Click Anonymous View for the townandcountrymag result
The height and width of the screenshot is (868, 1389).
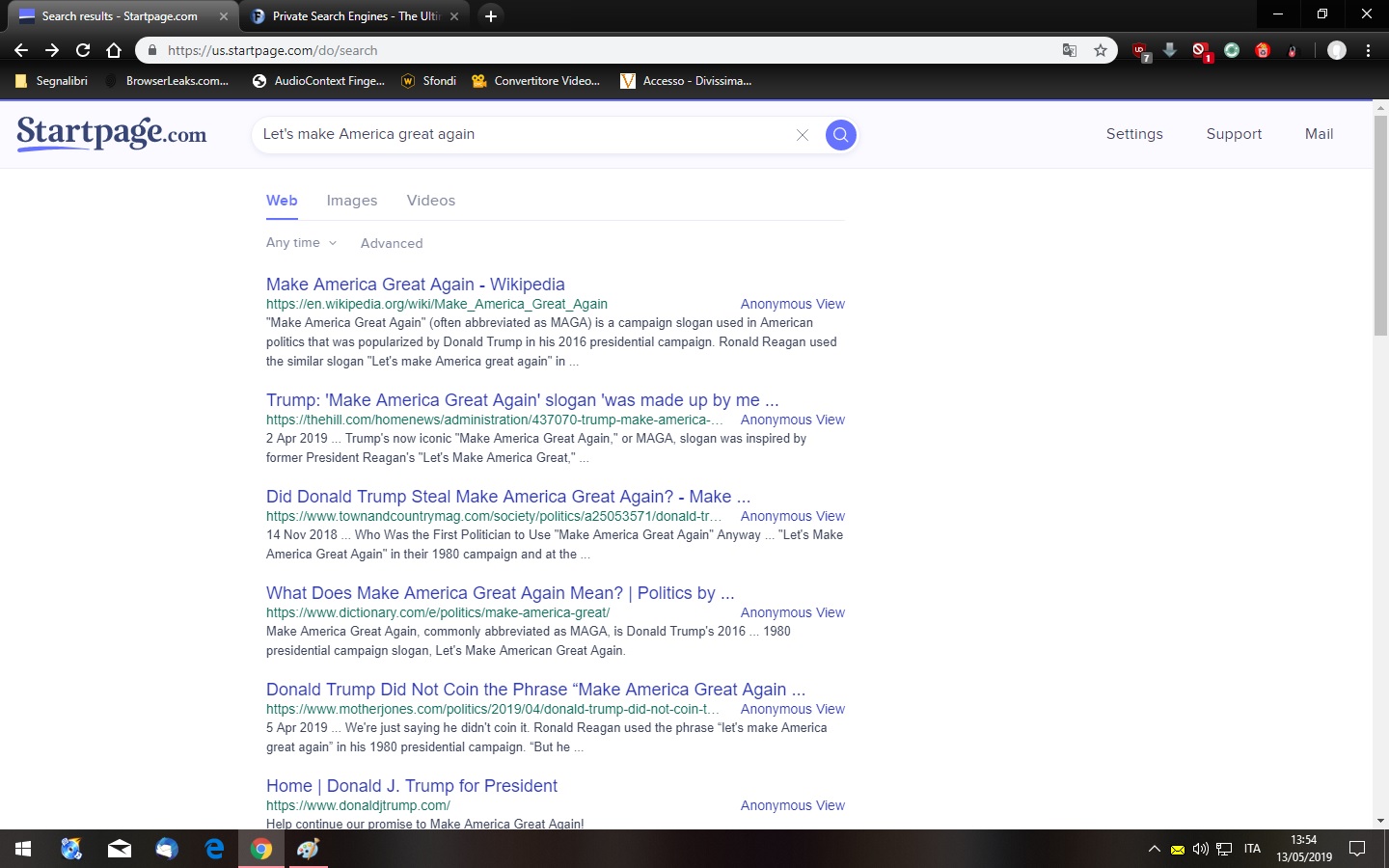tap(793, 516)
